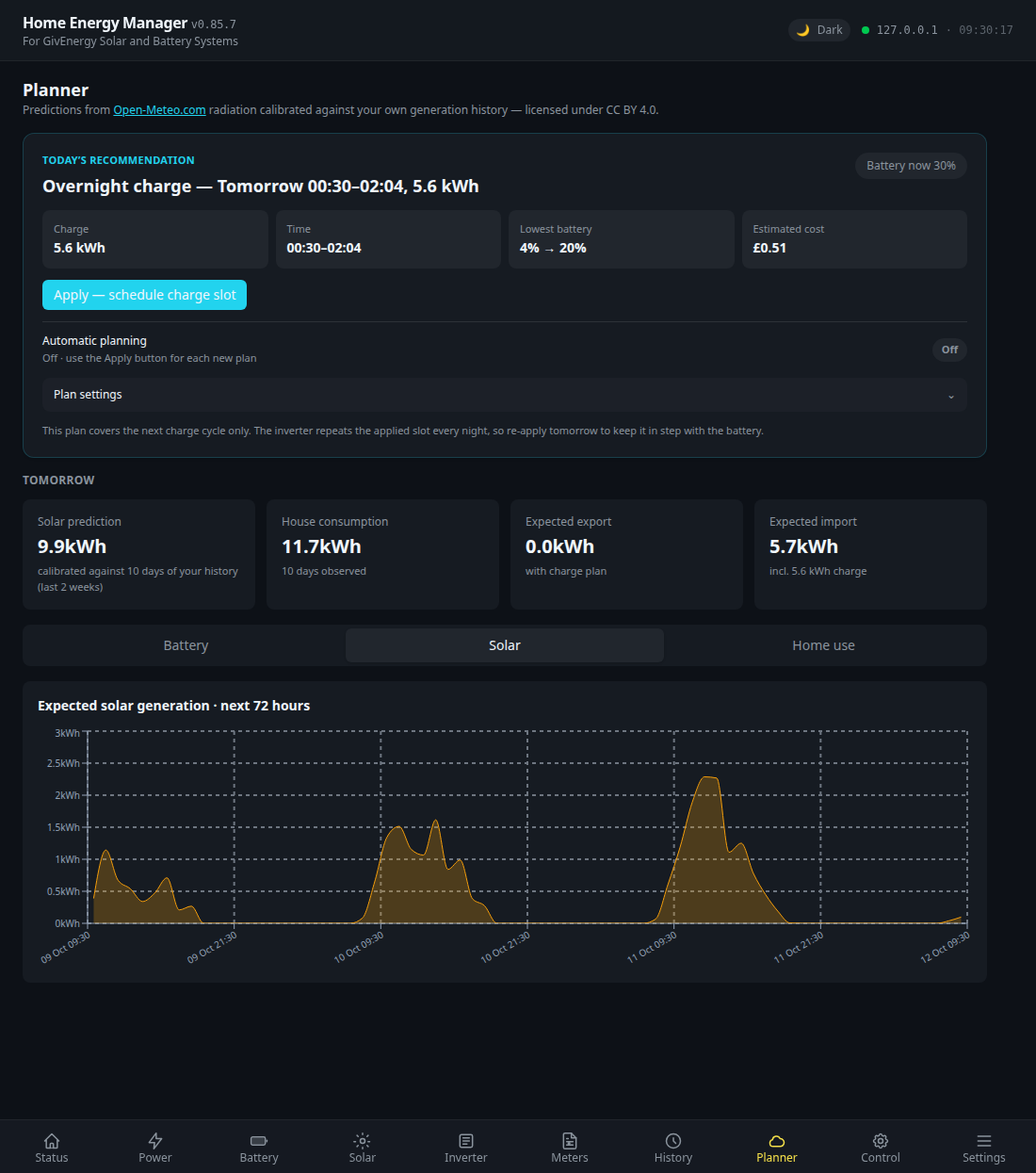1036x1173 pixels.
Task: Select the Lowest battery 4% → 20% card
Action: pos(622,239)
